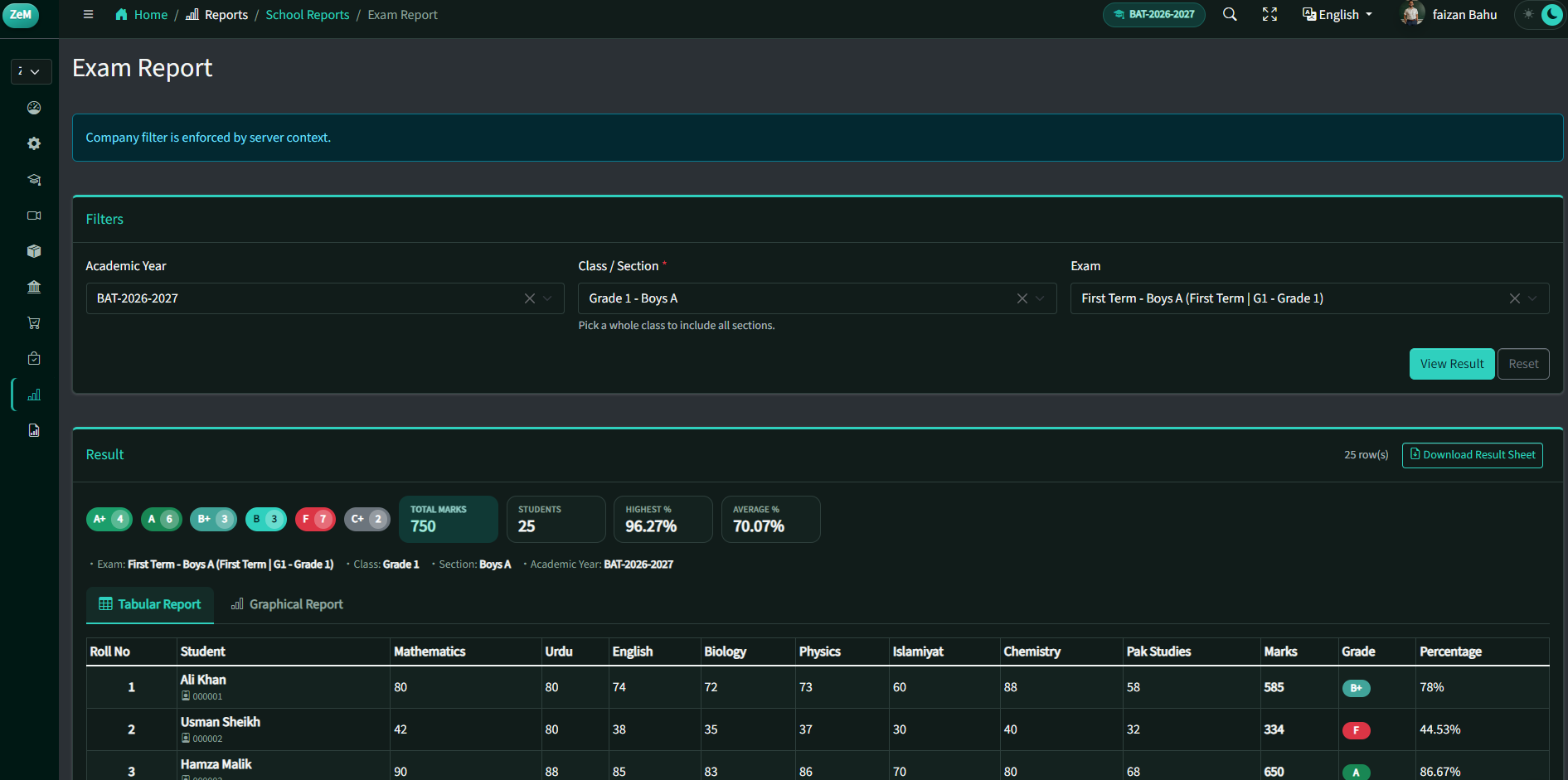
Task: Open the graduation cap sidebar icon
Action: click(34, 179)
